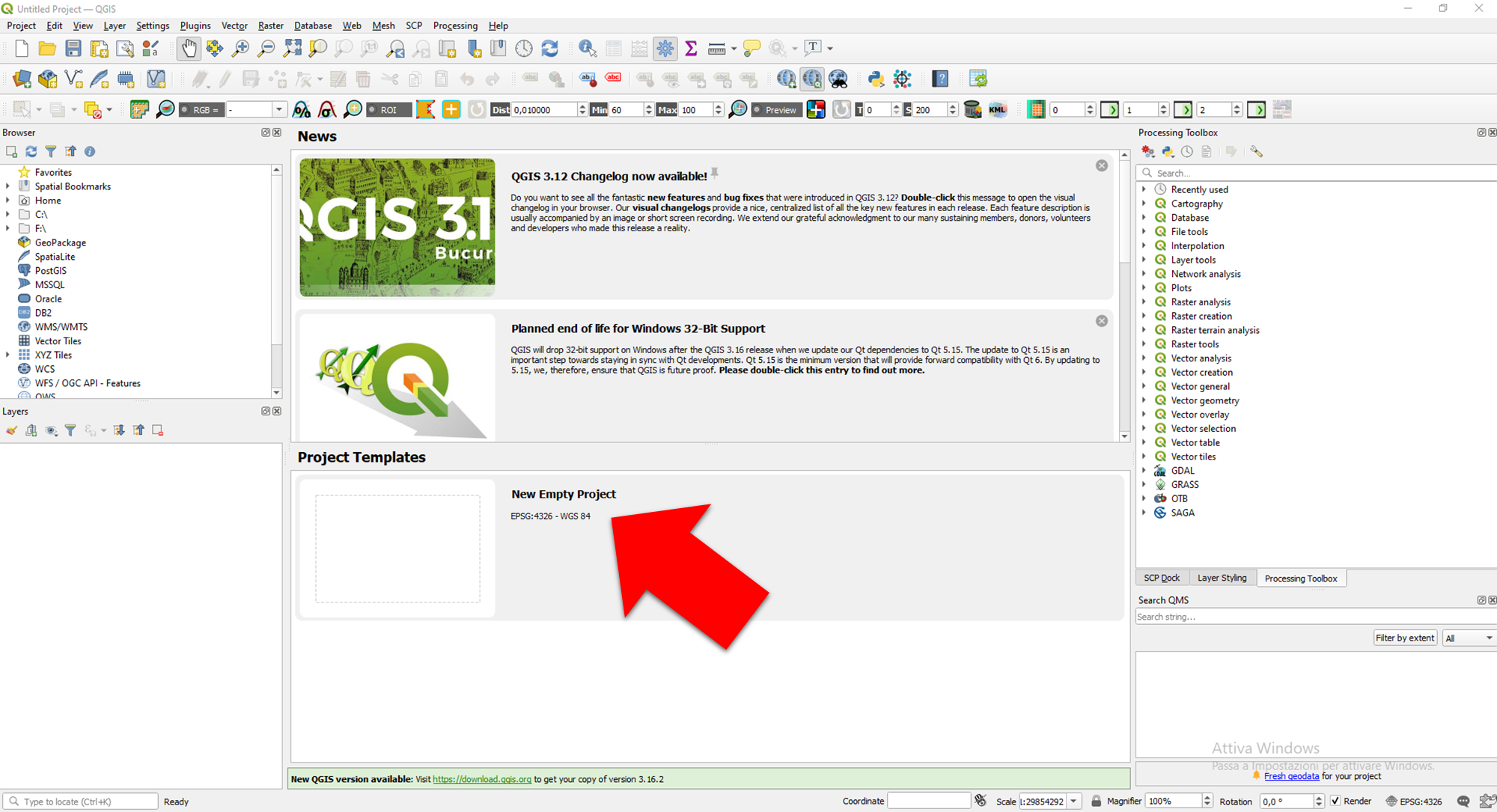Open Statistical Summary sigma icon
This screenshot has height=812, width=1497.
[x=691, y=49]
